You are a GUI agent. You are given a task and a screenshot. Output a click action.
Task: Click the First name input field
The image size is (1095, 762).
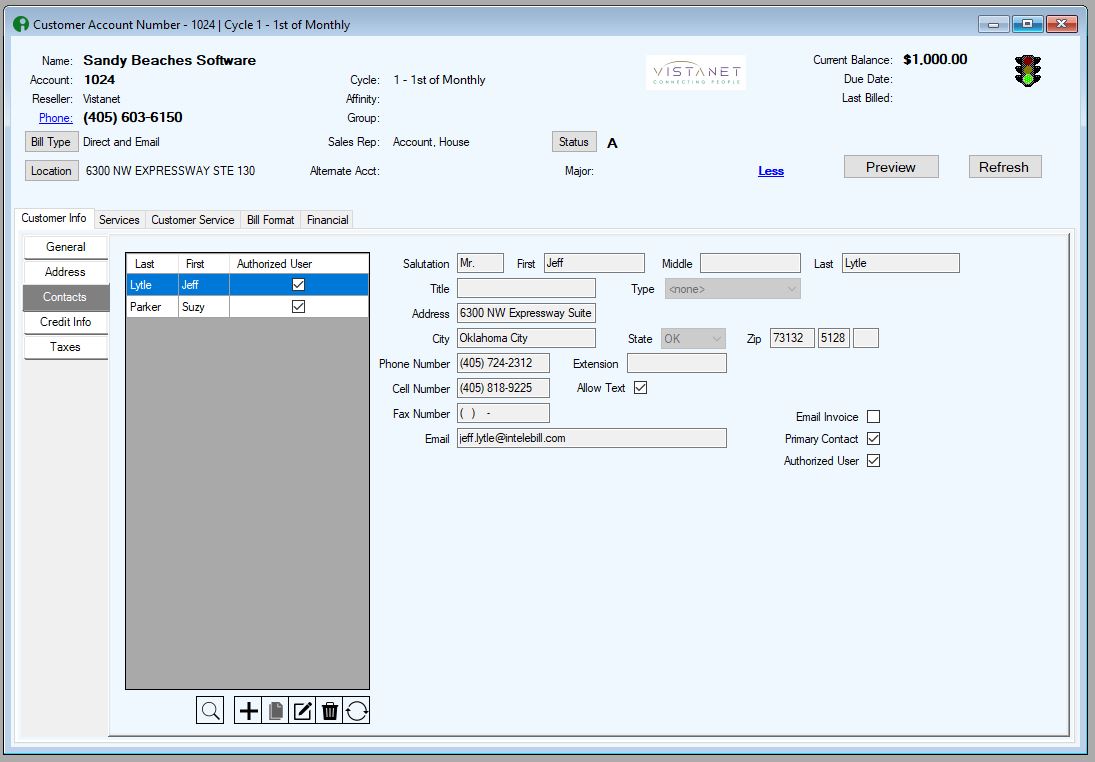(594, 263)
